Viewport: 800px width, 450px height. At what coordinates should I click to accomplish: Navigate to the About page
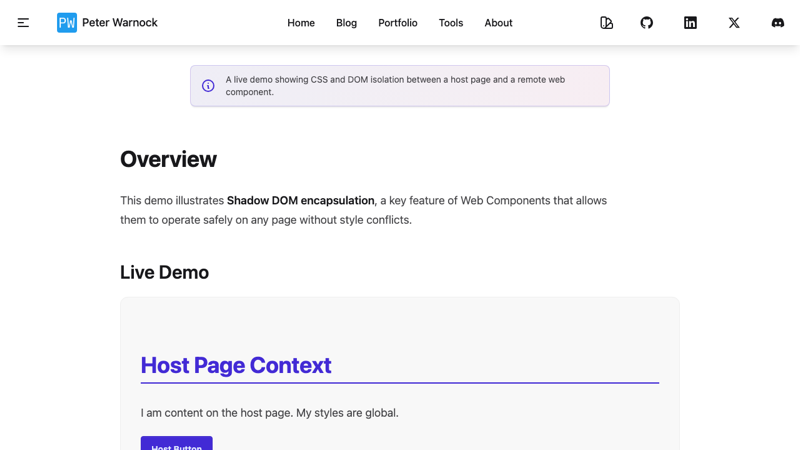(498, 22)
